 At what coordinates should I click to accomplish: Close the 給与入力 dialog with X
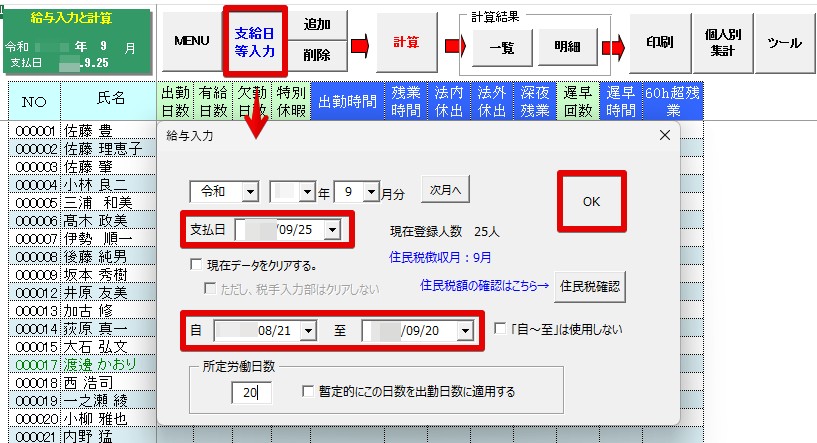point(665,134)
